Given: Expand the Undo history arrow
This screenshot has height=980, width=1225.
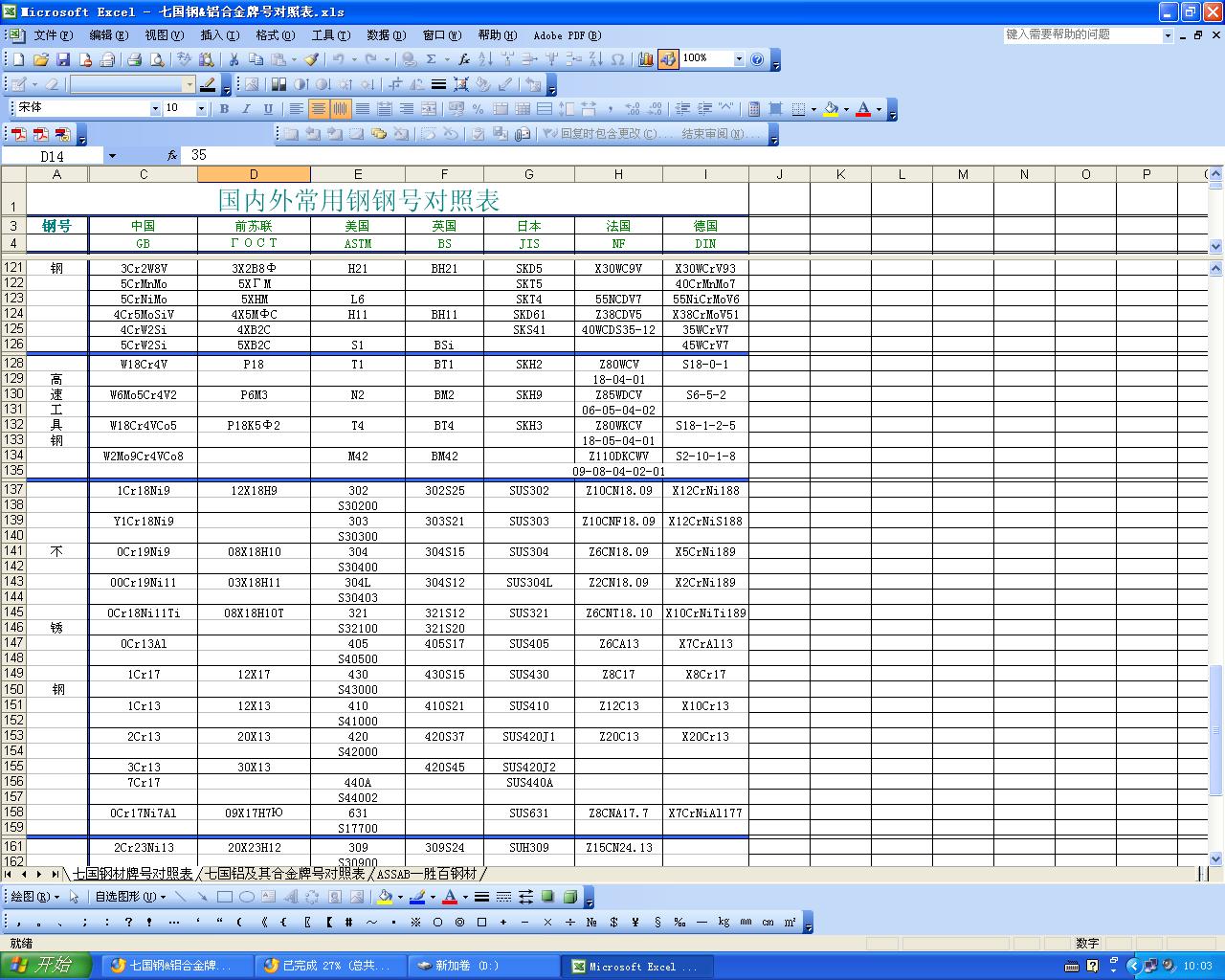Looking at the screenshot, I should tap(354, 59).
